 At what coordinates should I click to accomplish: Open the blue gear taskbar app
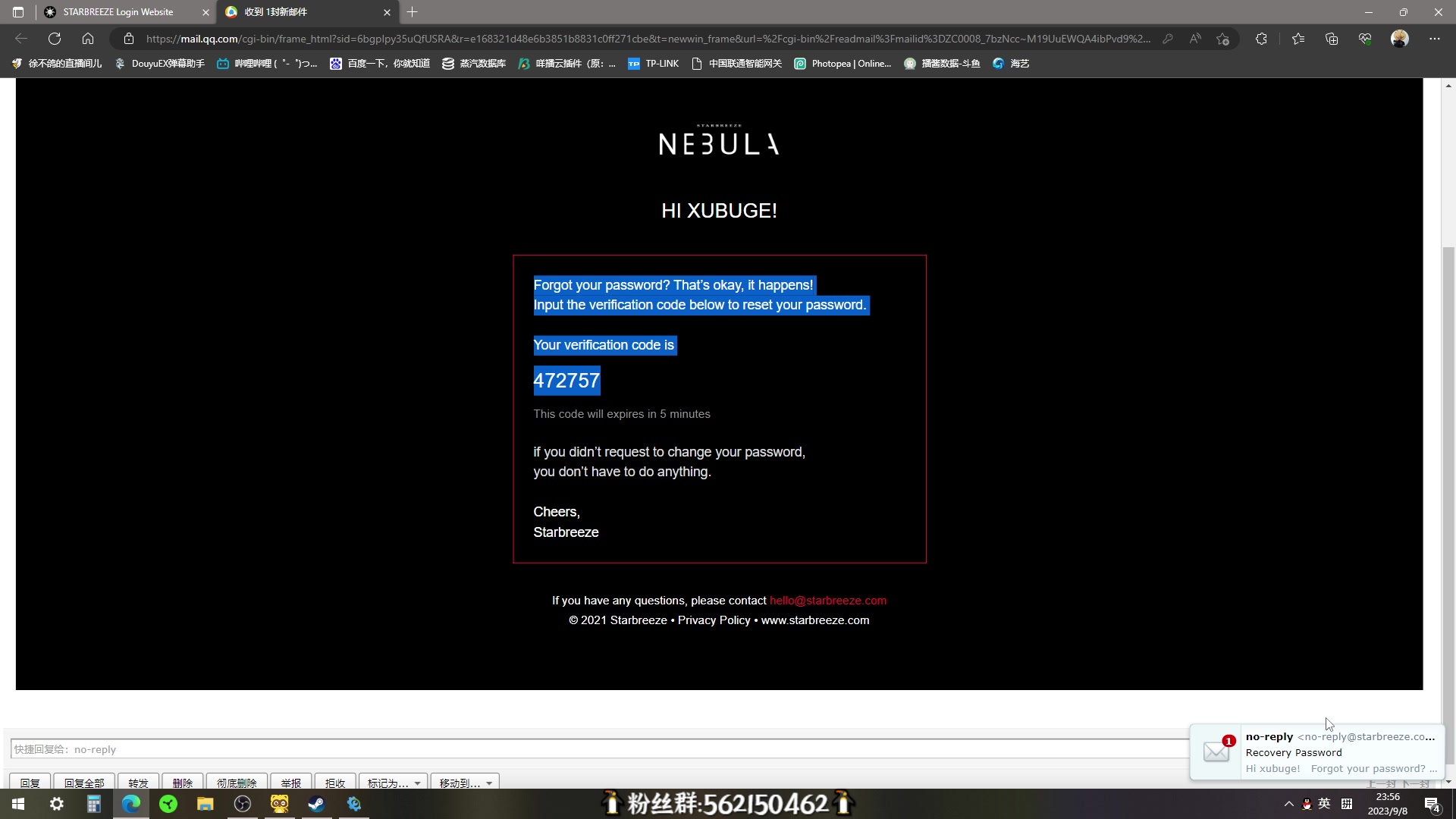click(x=354, y=804)
